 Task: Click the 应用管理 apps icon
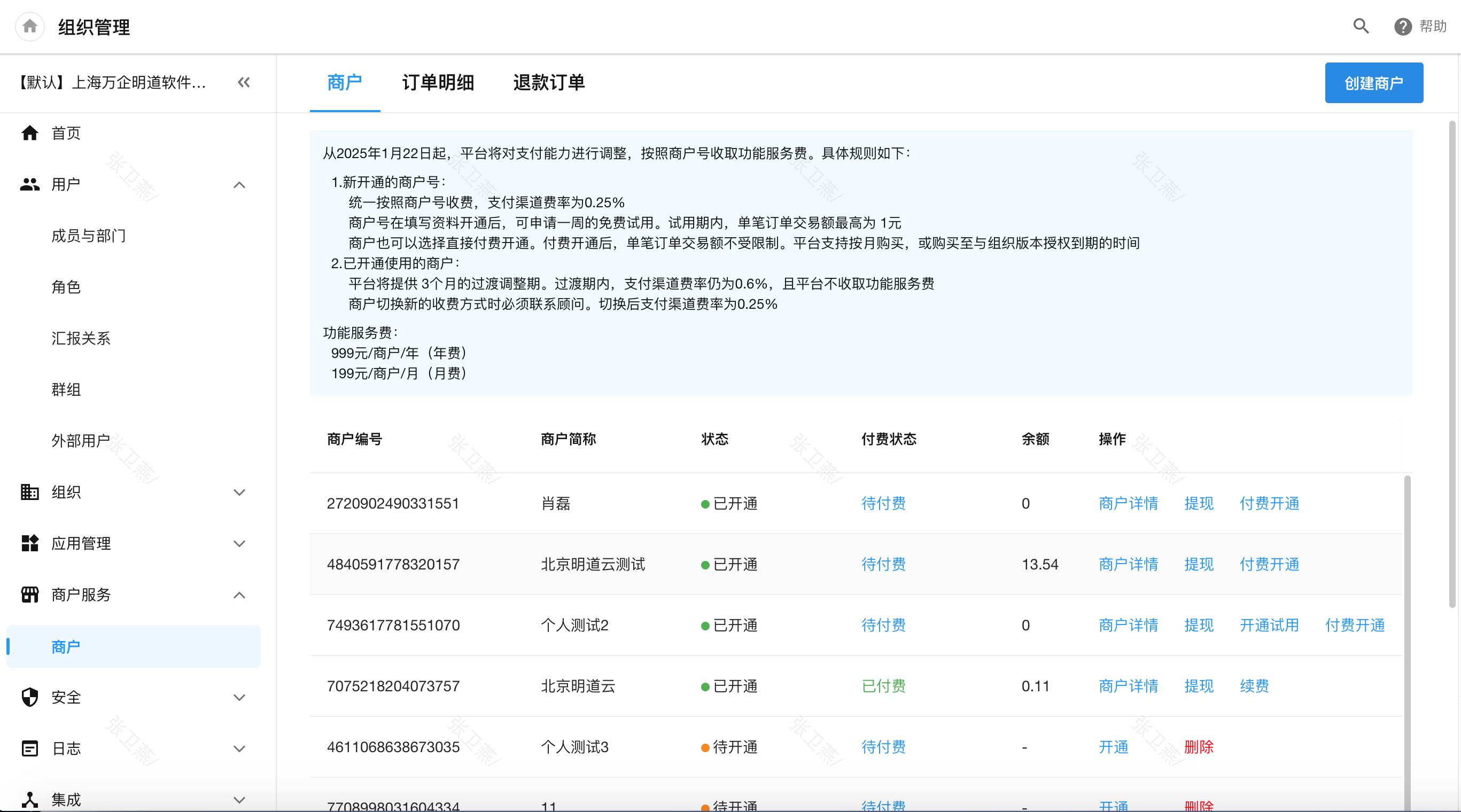click(x=29, y=543)
